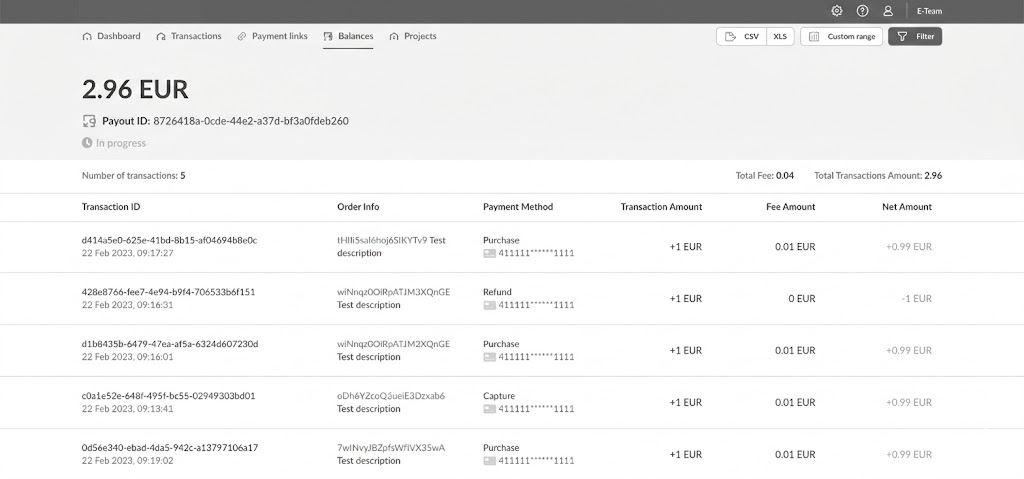The height and width of the screenshot is (479, 1024).
Task: Click the payout icon beside Payout ID
Action: click(x=89, y=121)
